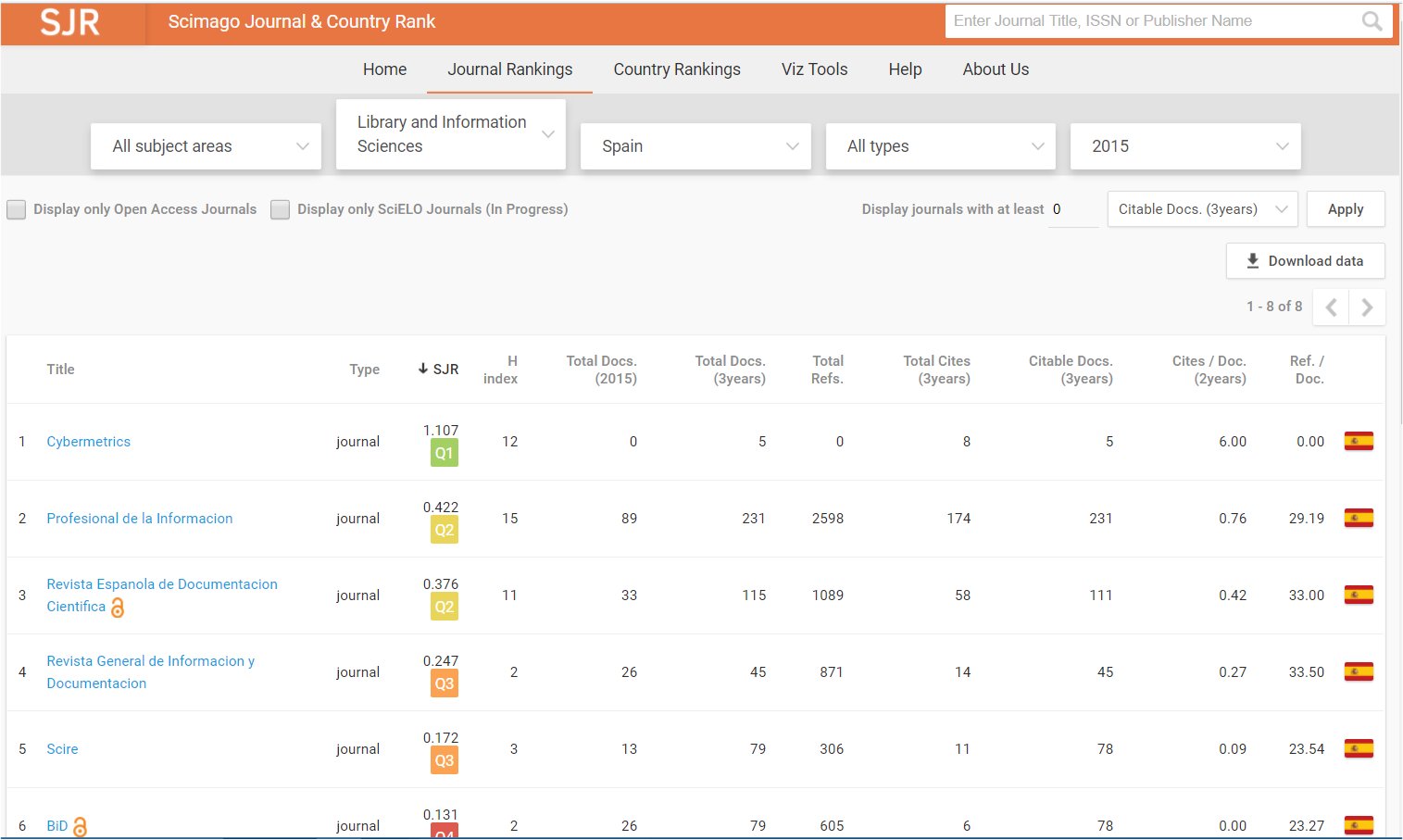Screen dimensions: 1403x840
Task: Open the Profesional de la Informacion link
Action: pyautogui.click(x=140, y=519)
